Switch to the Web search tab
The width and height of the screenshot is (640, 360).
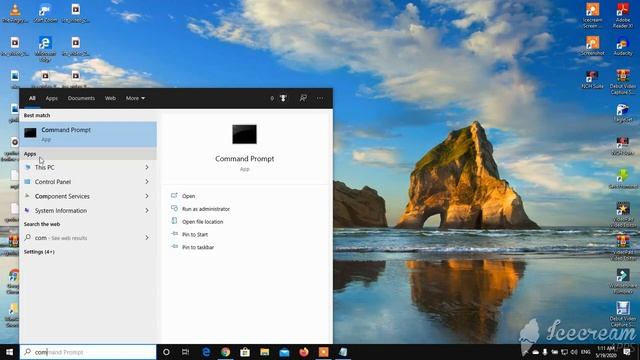(x=110, y=98)
